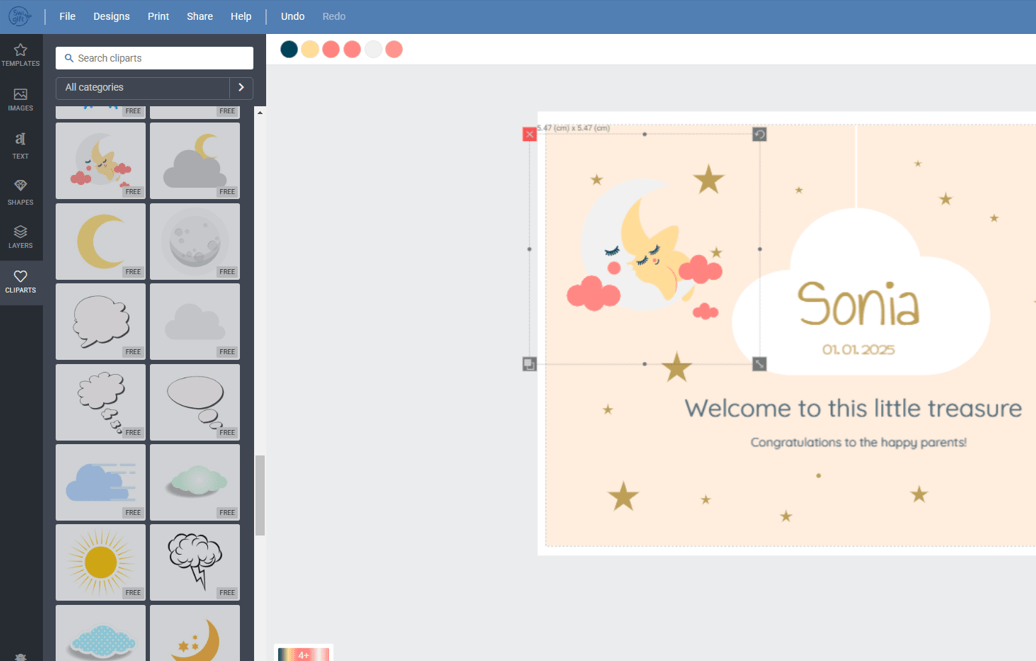Delete selected clipart with red X handle

[529, 134]
